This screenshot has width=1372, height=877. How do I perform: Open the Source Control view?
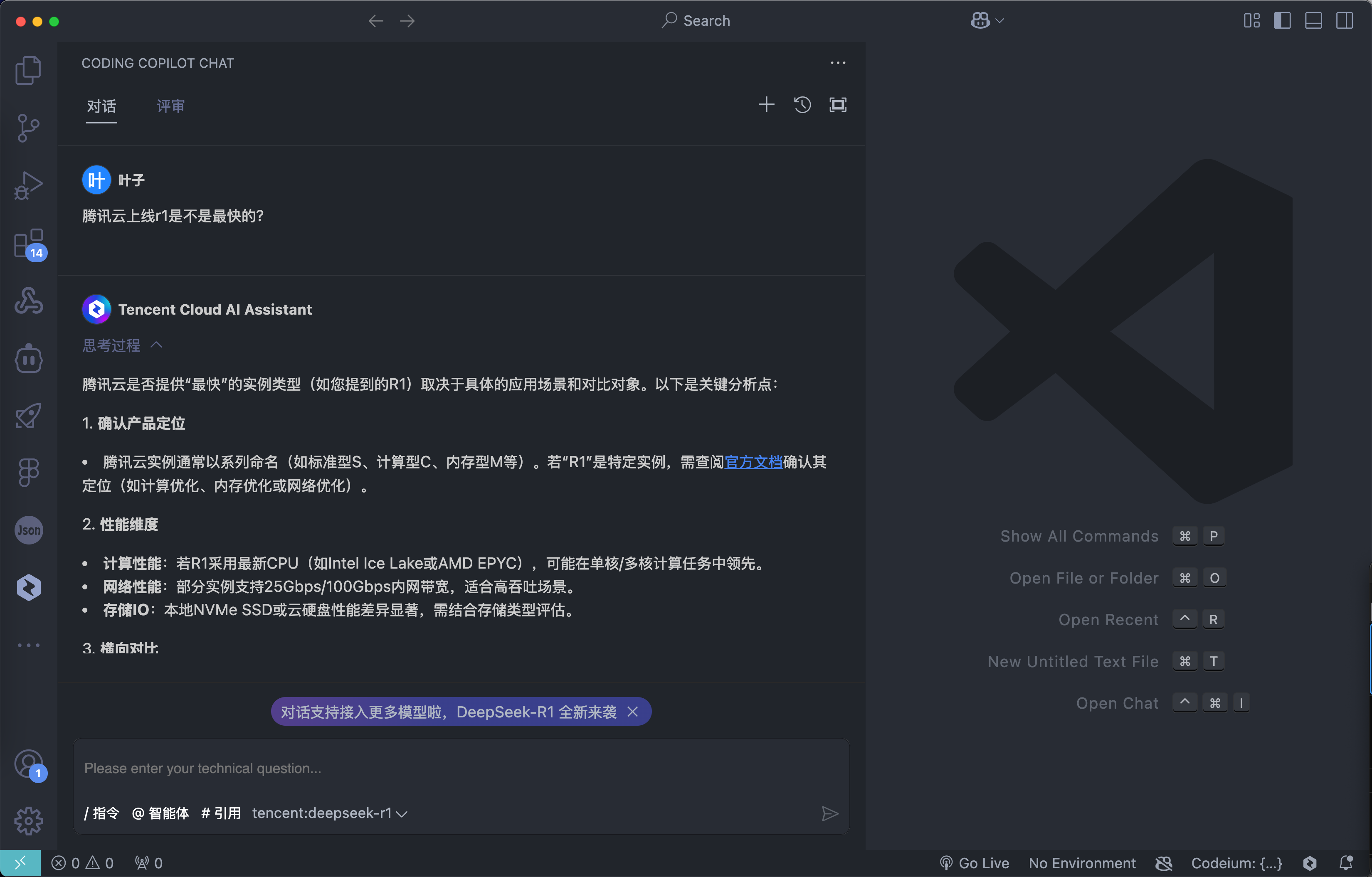29,128
